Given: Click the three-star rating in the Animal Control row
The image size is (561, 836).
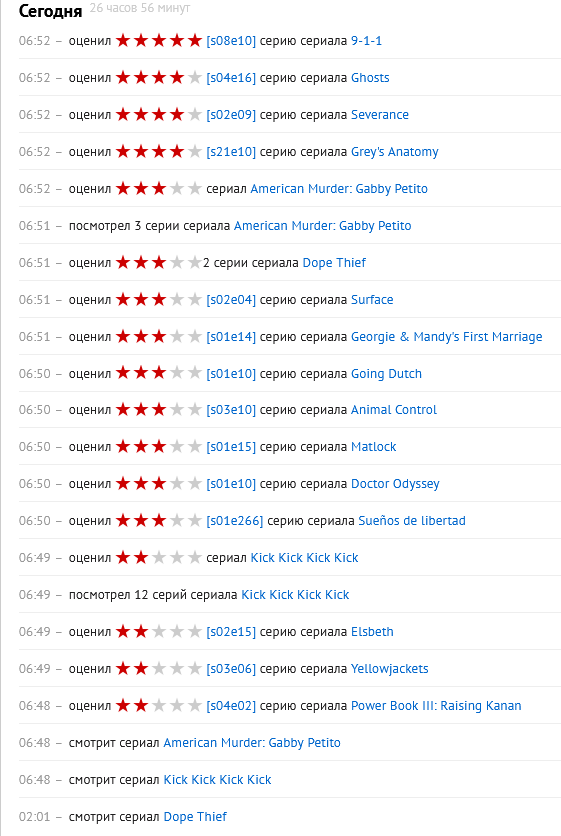Looking at the screenshot, I should pyautogui.click(x=159, y=409).
